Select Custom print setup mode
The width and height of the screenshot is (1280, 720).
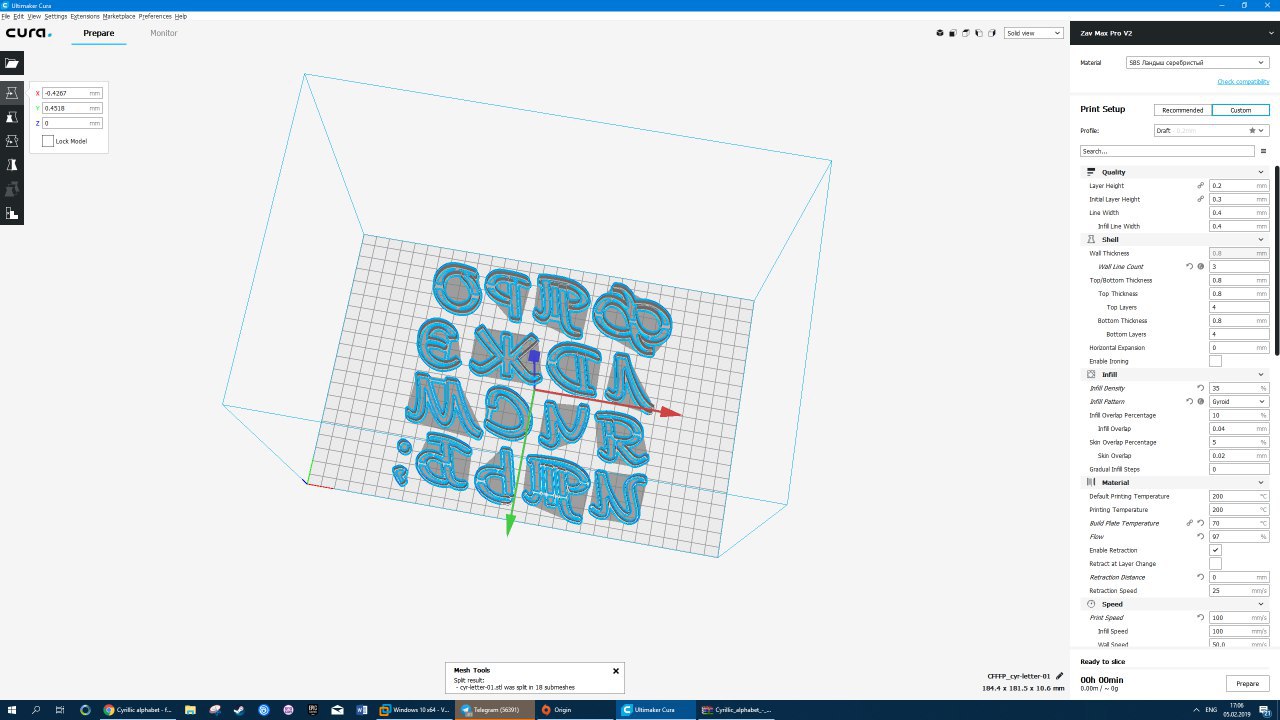[x=1240, y=110]
